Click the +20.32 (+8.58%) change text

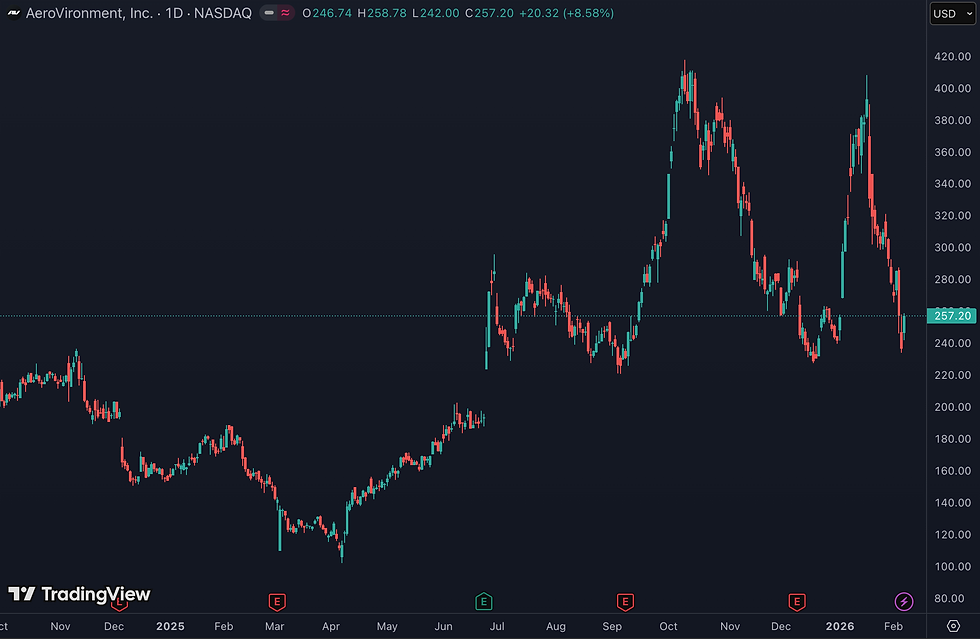point(566,13)
